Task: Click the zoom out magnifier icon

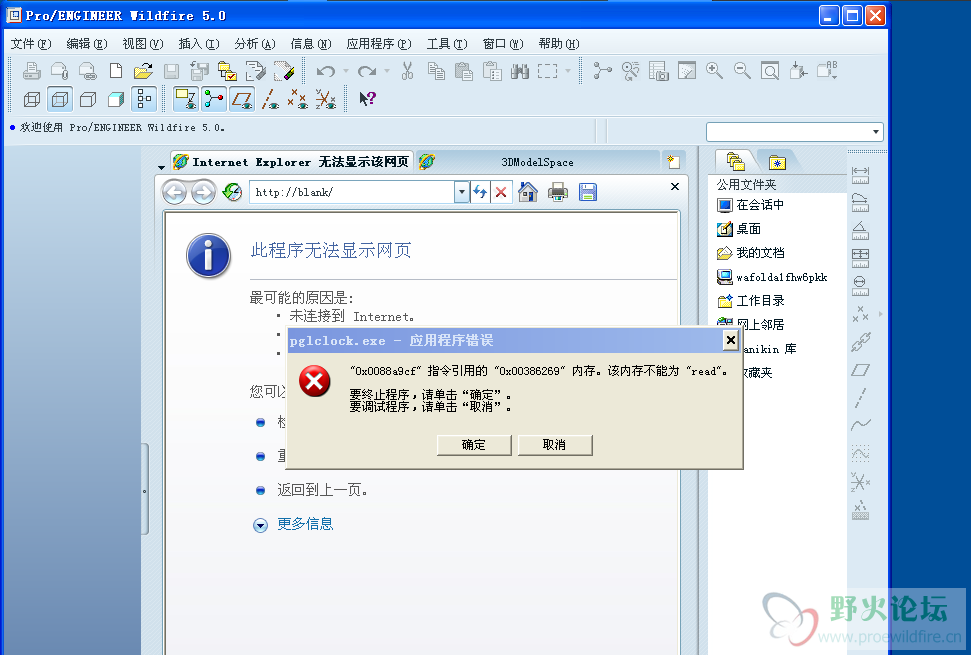Action: coord(742,71)
